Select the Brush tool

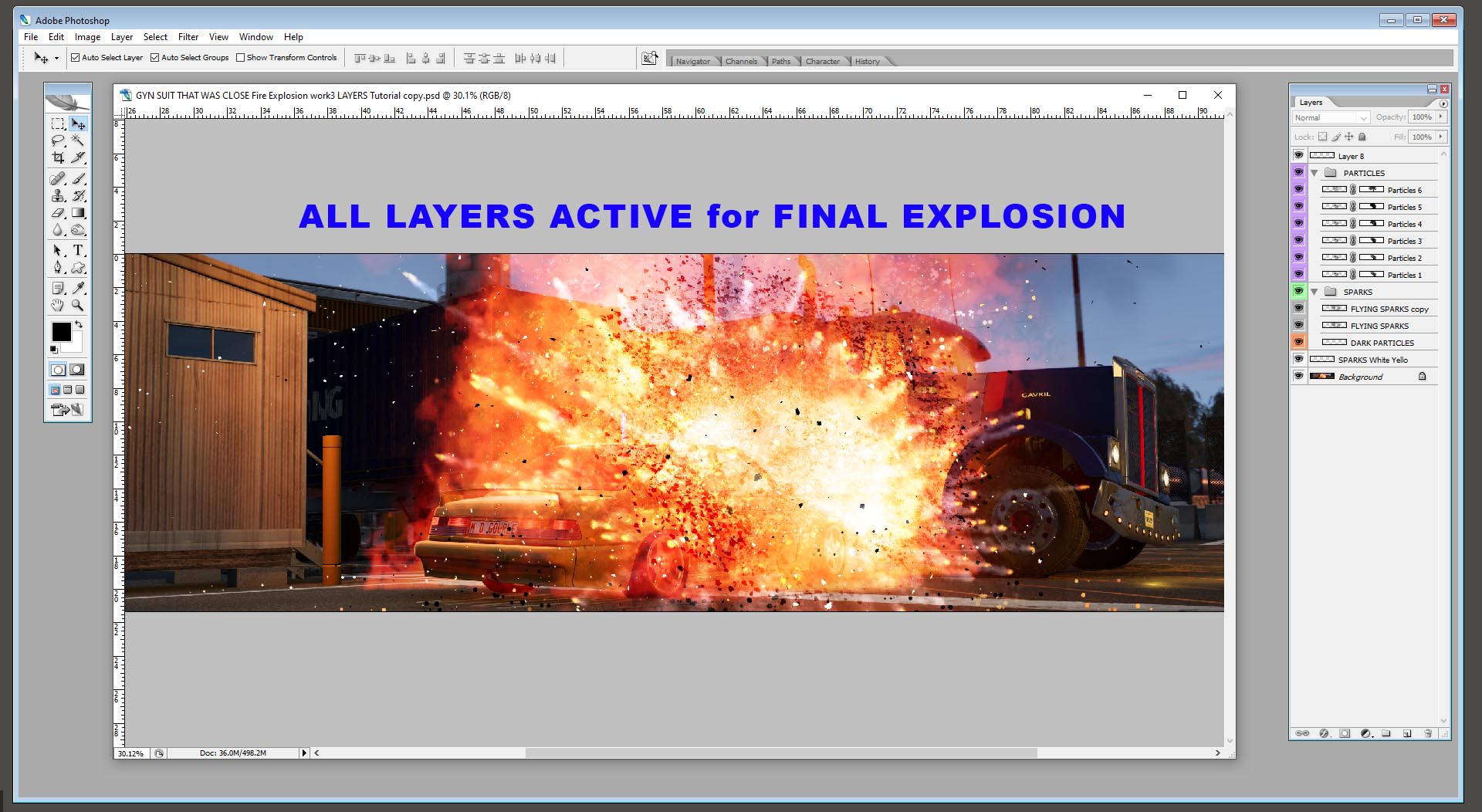[x=78, y=178]
